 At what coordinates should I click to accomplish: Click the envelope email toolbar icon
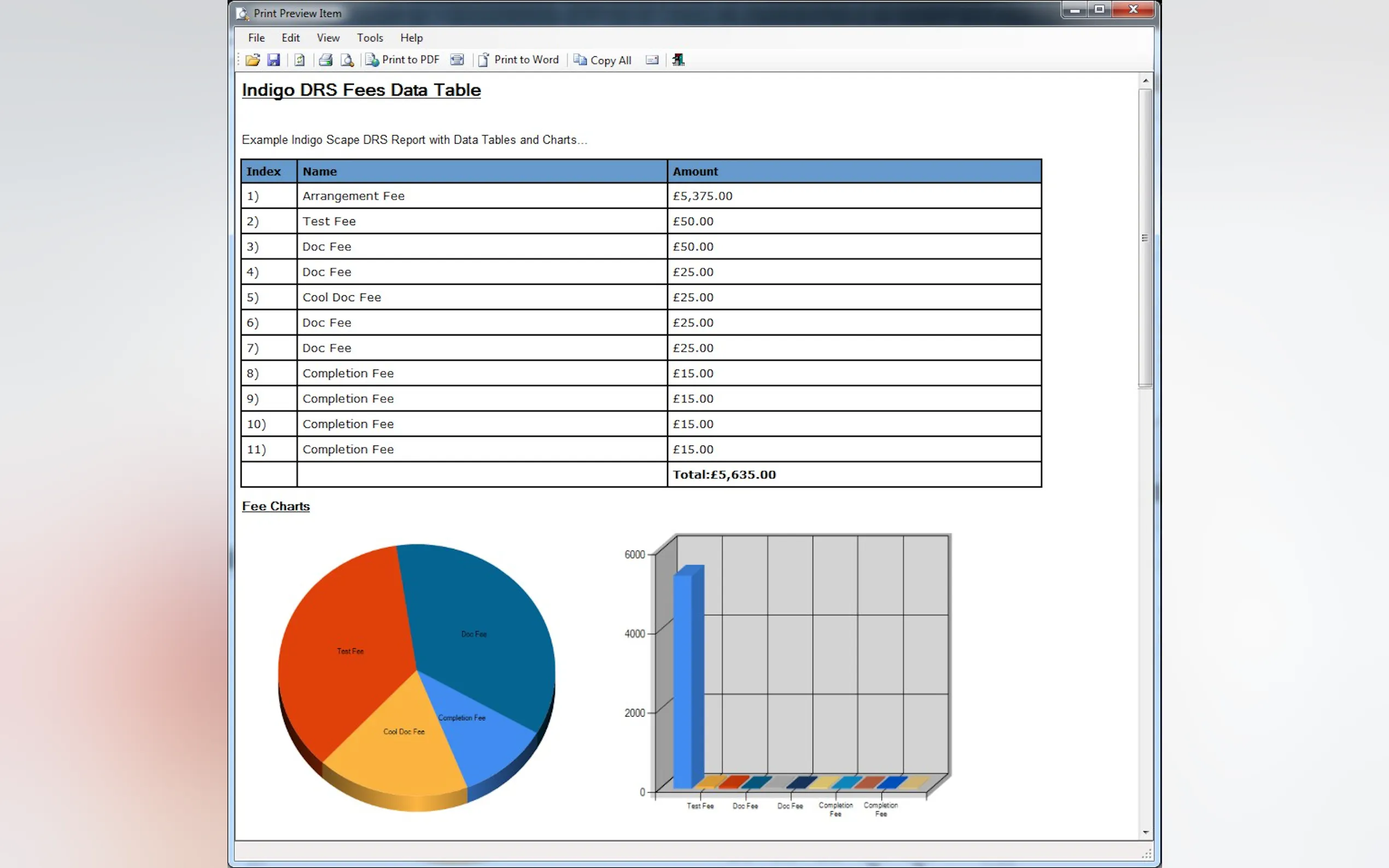(652, 60)
